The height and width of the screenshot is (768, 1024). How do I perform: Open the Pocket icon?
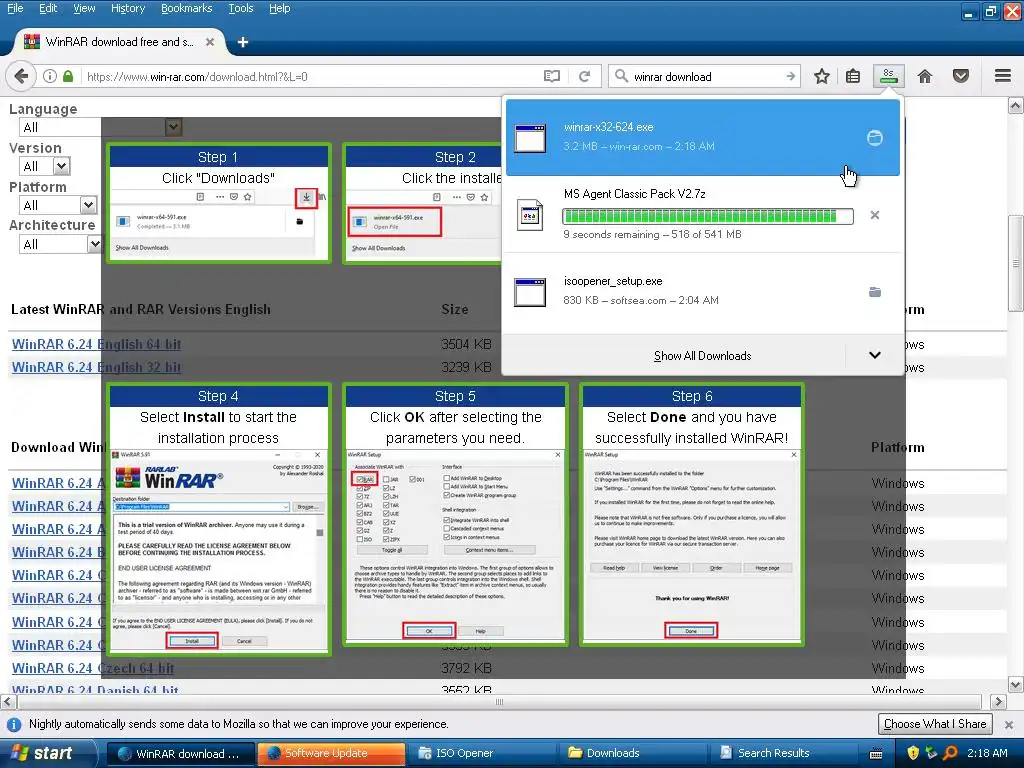coord(961,76)
